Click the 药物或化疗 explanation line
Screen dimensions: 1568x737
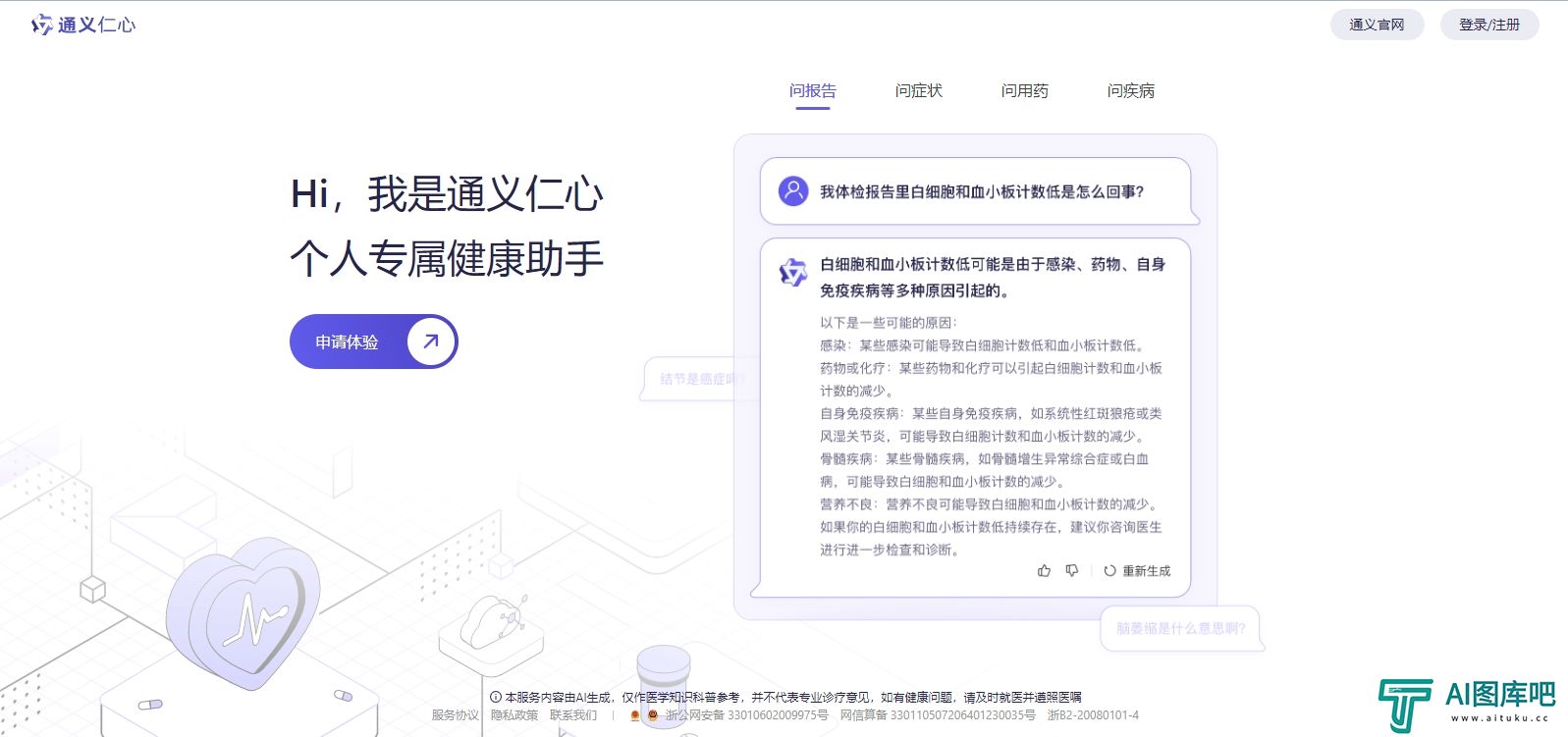[992, 379]
